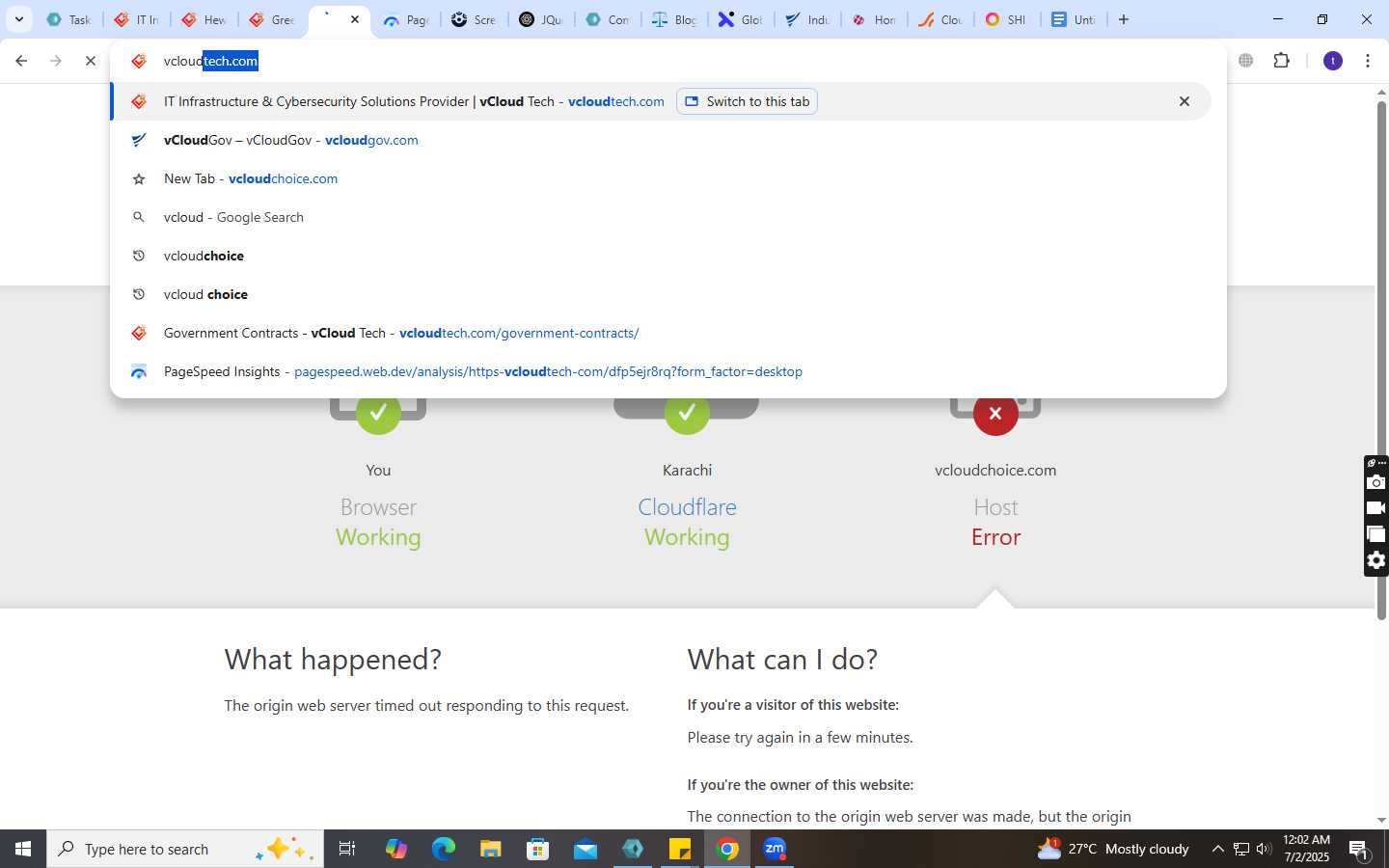Open the weather widget showing 27°C
The image size is (1389, 868).
point(1112,849)
